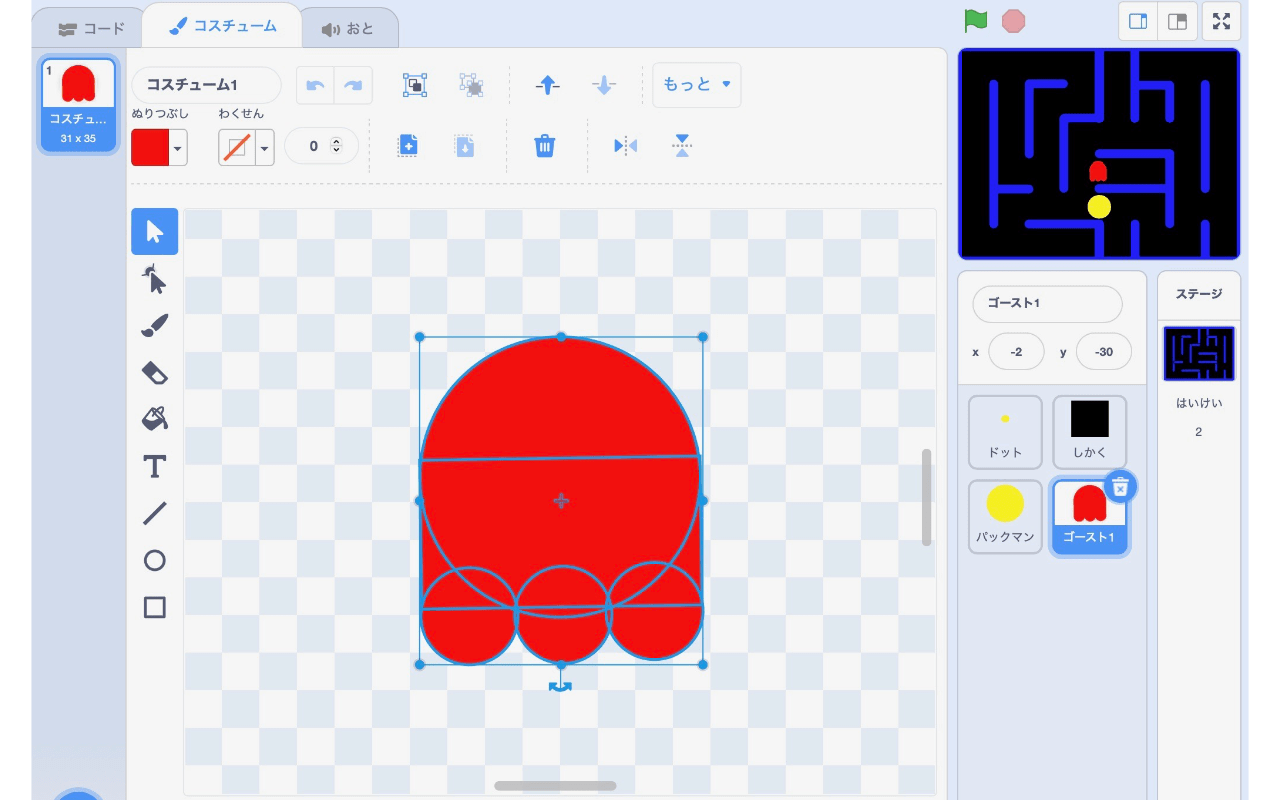Click the horizontal canvas scrollbar
The width and height of the screenshot is (1280, 800).
click(x=555, y=786)
